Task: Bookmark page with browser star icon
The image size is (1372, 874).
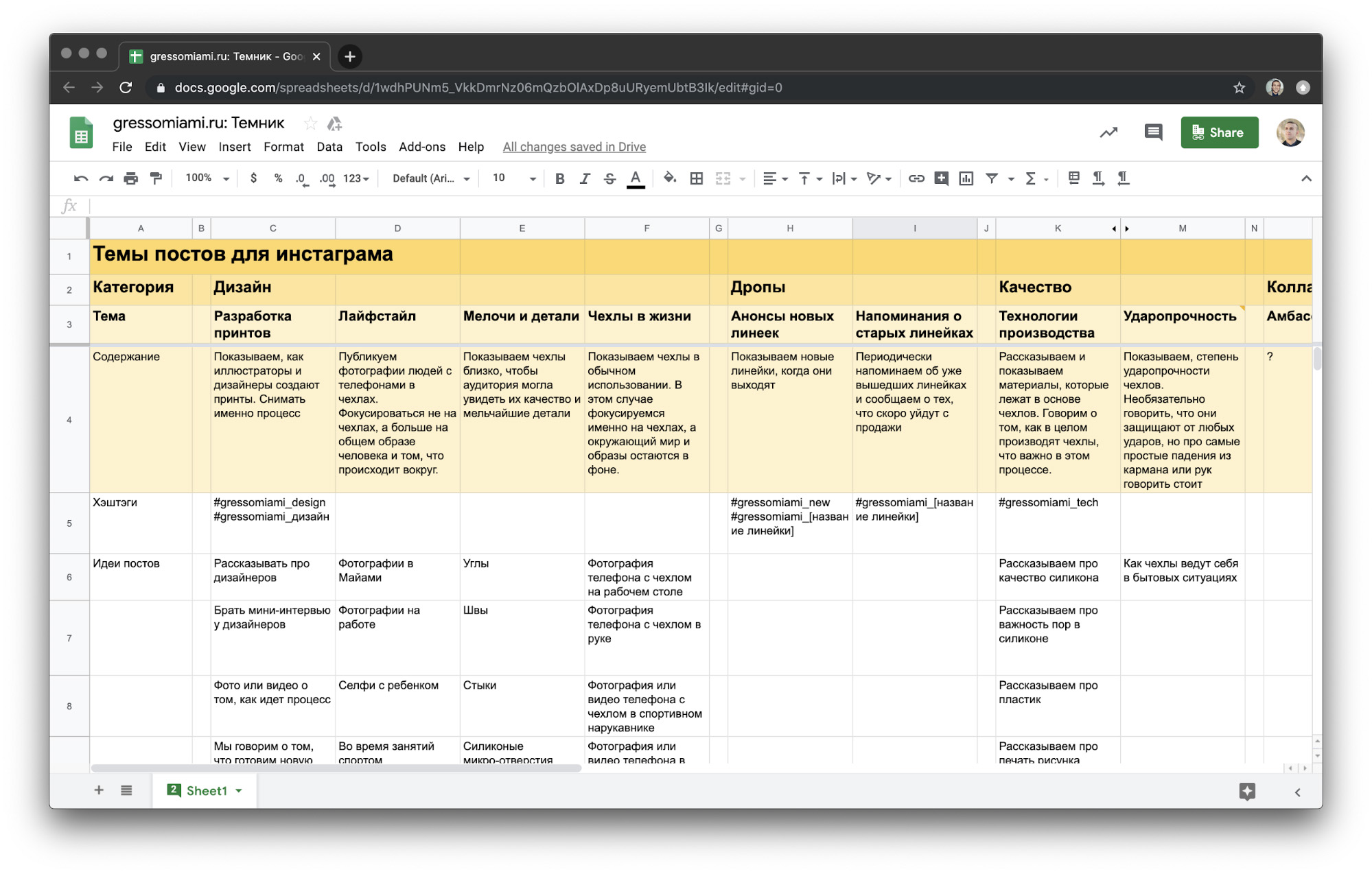Action: (x=1239, y=88)
